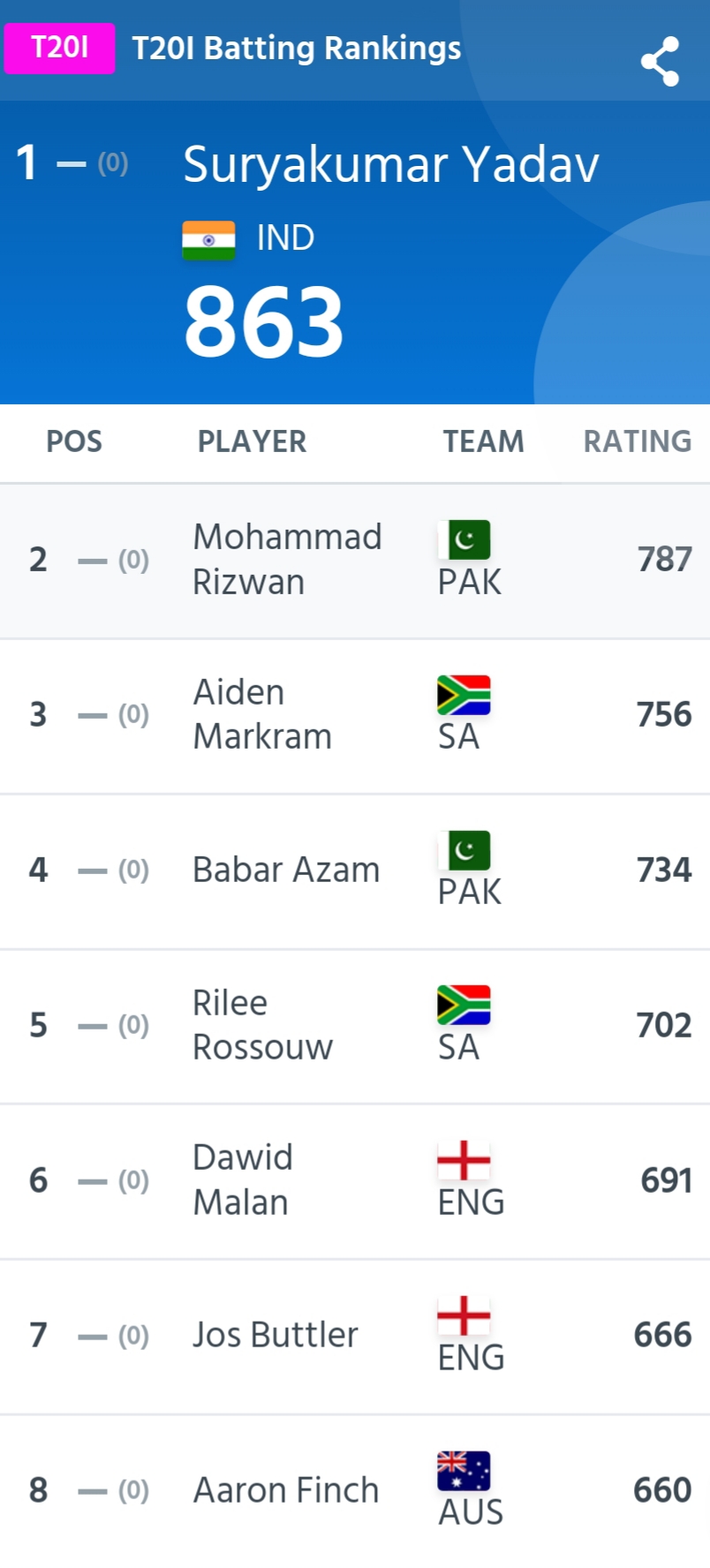Select the Babar Azam name
The image size is (710, 1568).
[286, 870]
